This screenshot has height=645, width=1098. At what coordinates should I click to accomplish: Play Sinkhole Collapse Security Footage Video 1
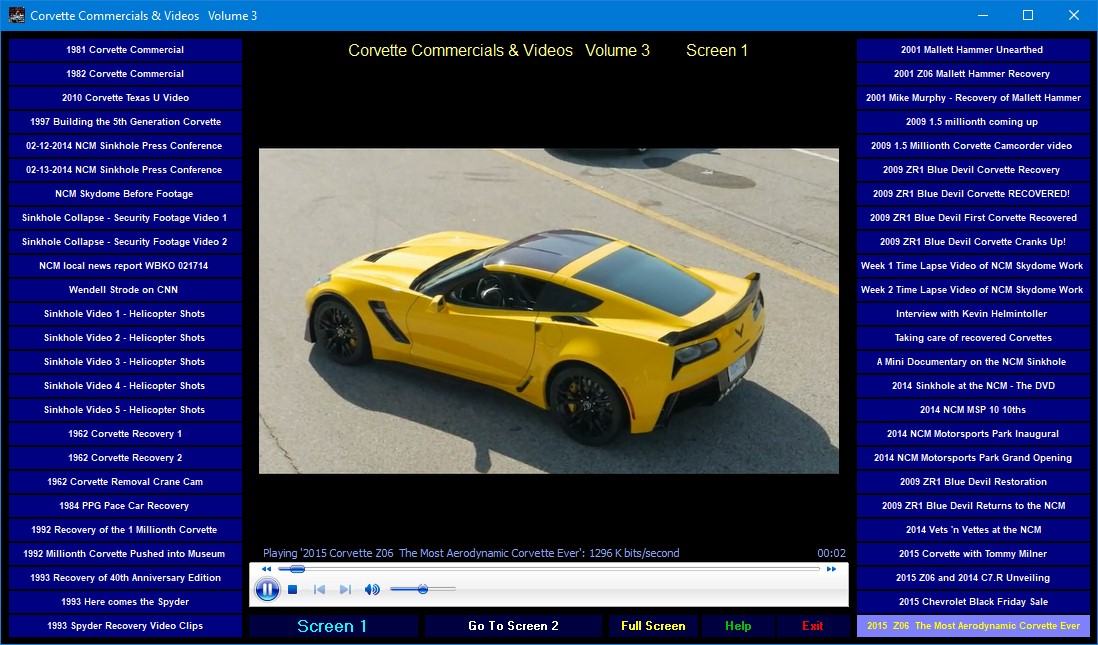pyautogui.click(x=125, y=218)
